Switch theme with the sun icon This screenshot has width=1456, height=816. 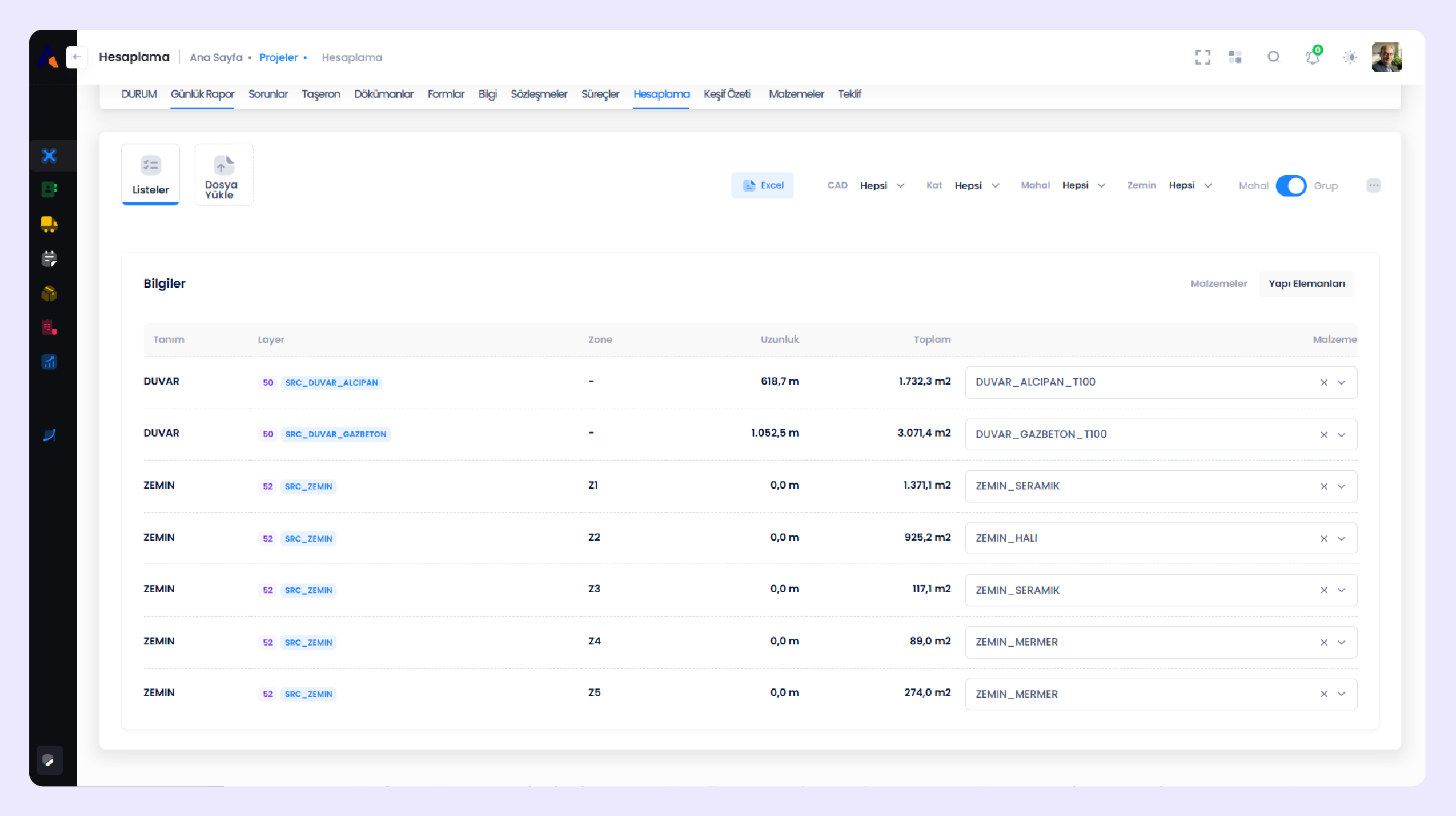coord(1350,57)
